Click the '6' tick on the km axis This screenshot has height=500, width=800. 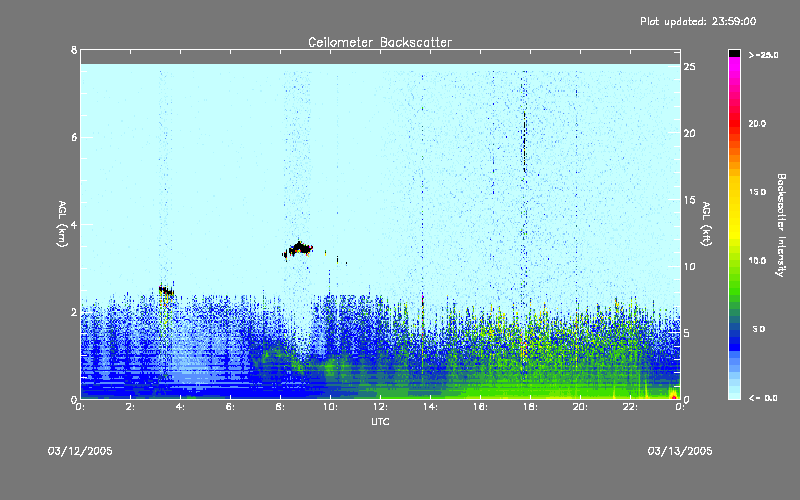(x=74, y=137)
